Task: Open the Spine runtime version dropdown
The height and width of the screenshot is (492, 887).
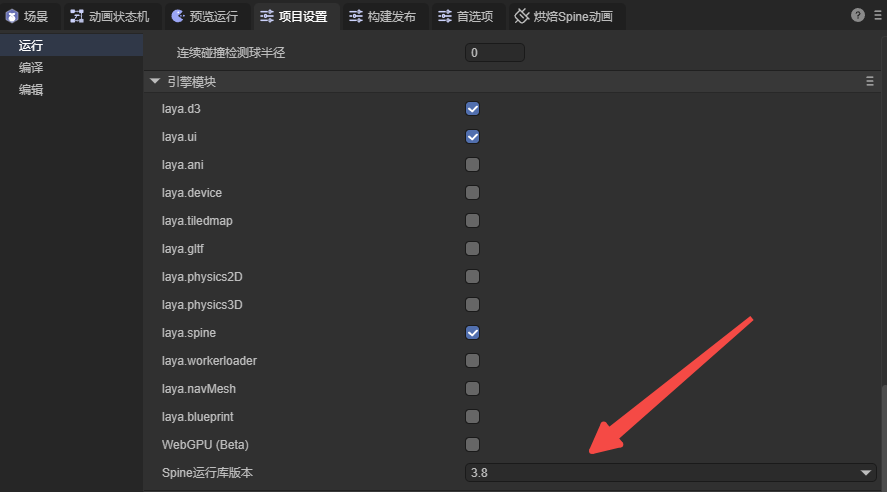Action: click(669, 472)
